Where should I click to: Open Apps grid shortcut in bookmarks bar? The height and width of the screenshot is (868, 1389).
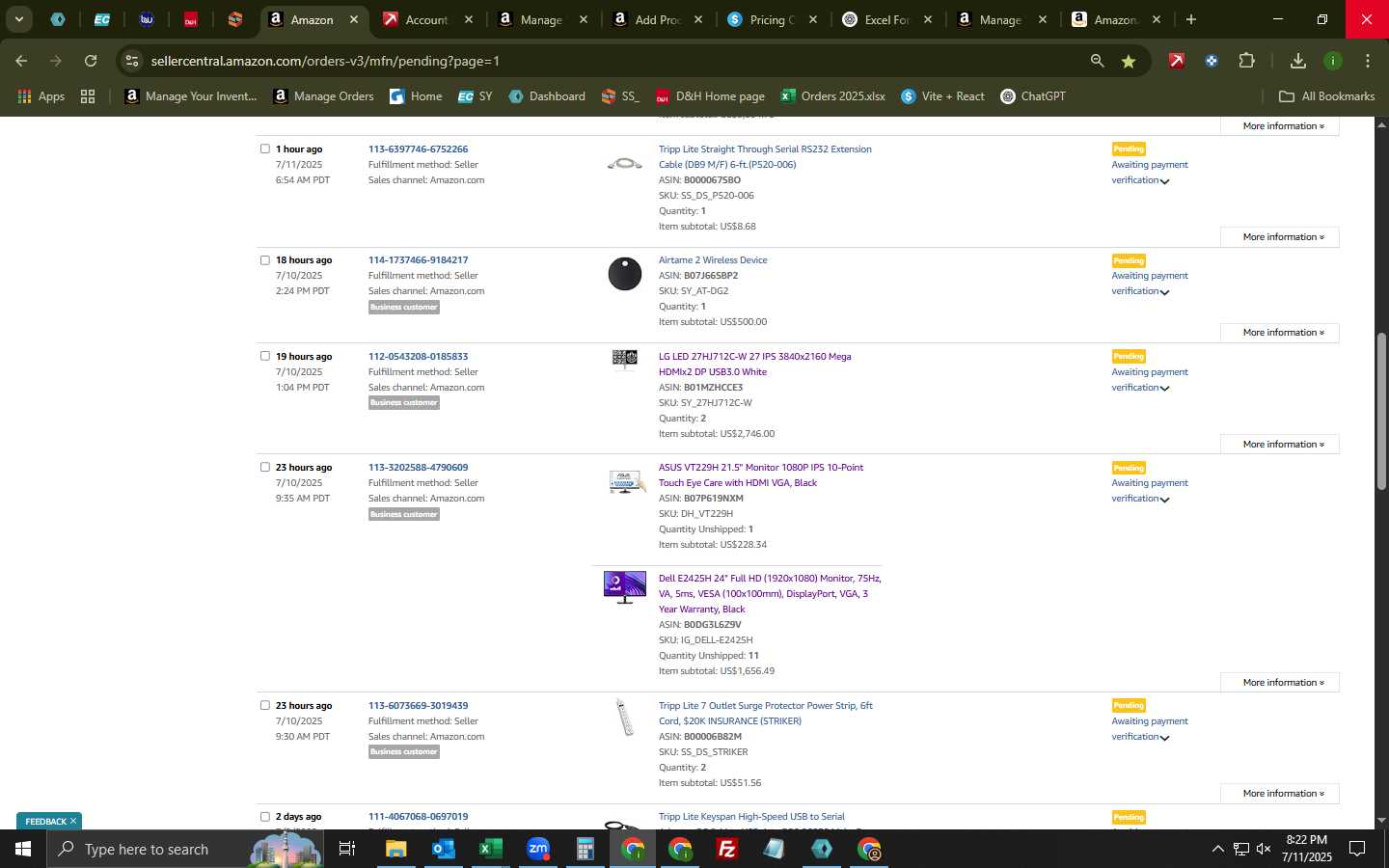41,96
